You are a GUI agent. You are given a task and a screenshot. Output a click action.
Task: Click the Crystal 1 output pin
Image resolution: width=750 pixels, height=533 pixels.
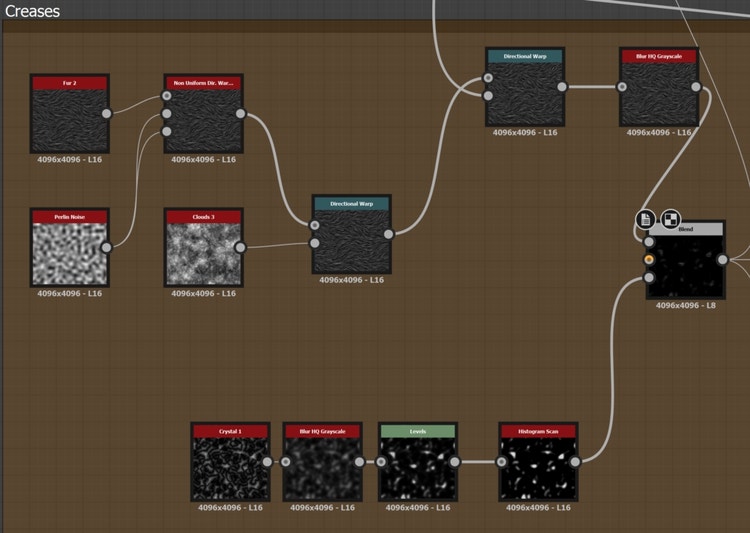point(267,462)
